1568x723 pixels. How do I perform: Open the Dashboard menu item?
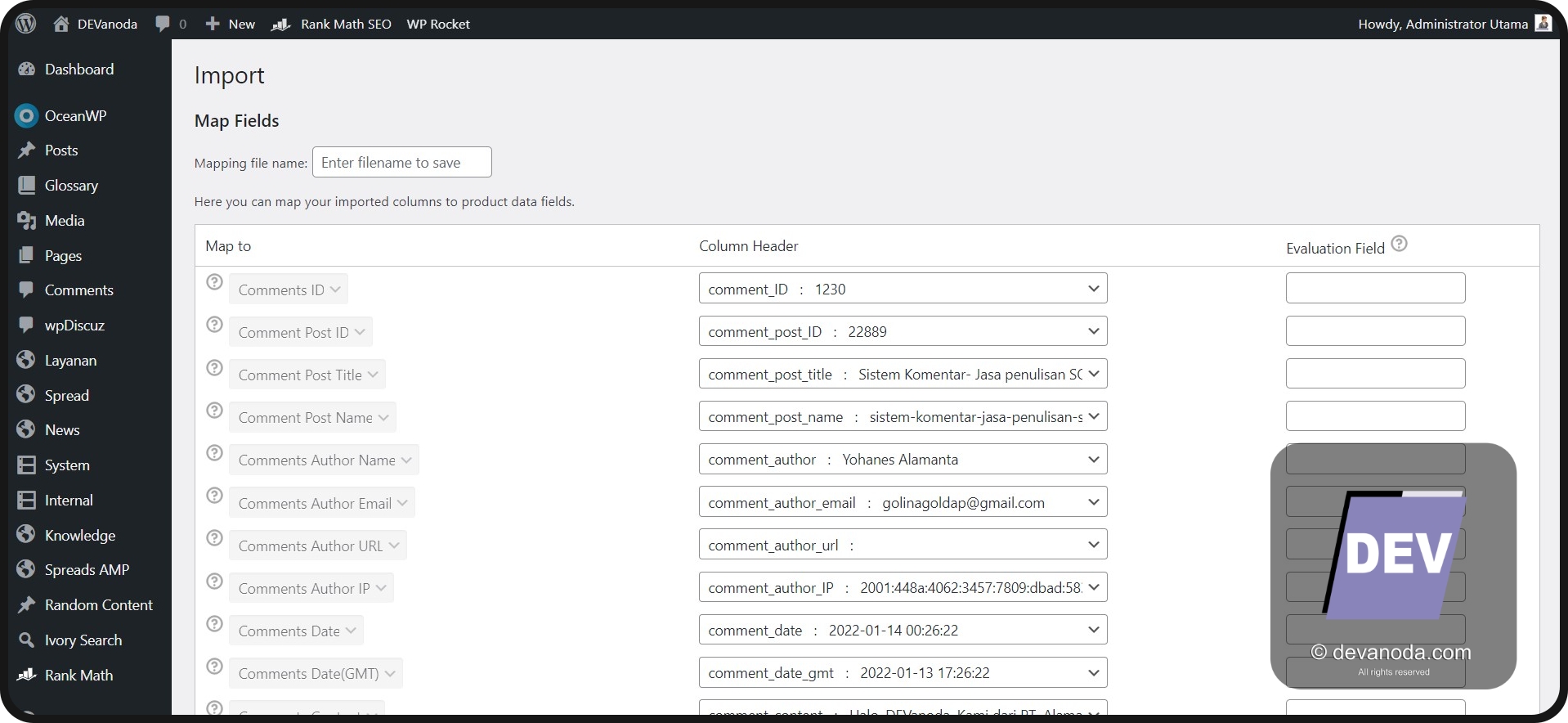(78, 70)
